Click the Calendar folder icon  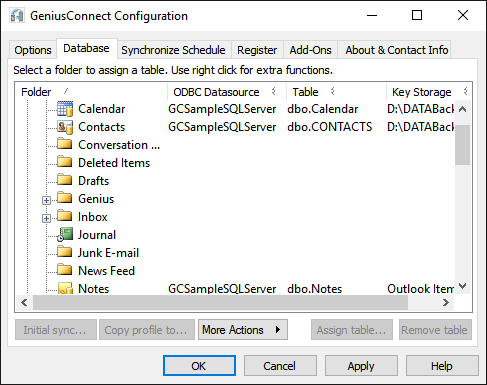point(65,109)
